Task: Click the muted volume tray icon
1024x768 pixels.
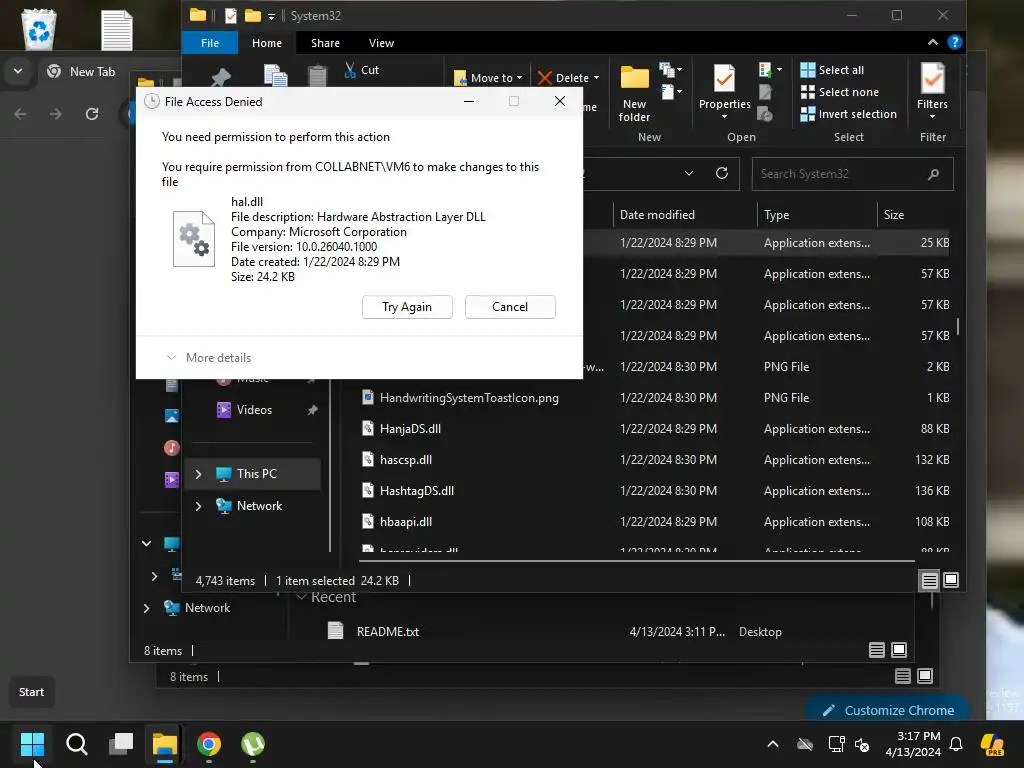Action: click(862, 744)
